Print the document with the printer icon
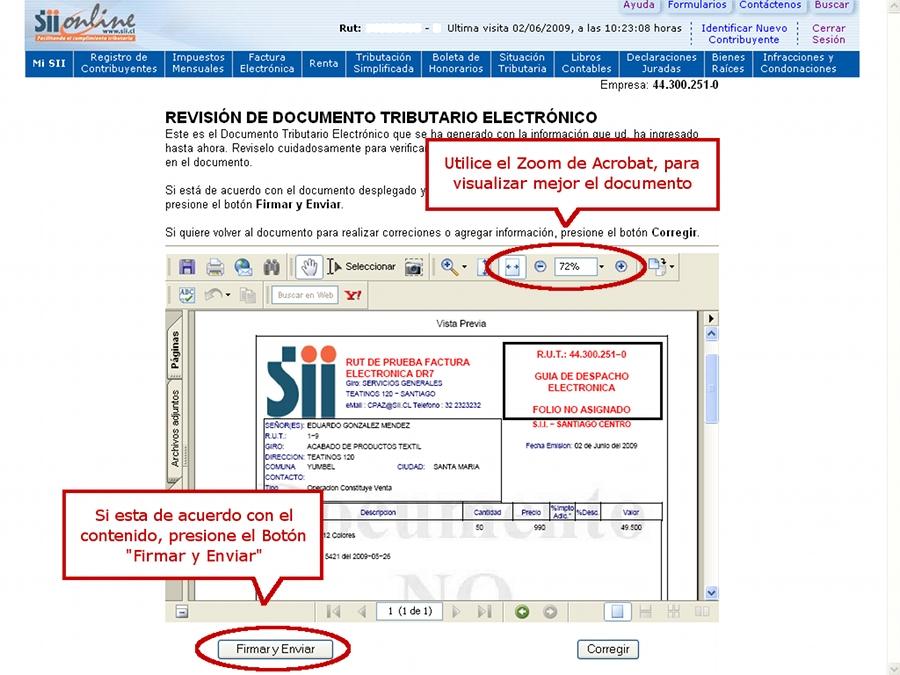This screenshot has width=900, height=675. coord(215,267)
